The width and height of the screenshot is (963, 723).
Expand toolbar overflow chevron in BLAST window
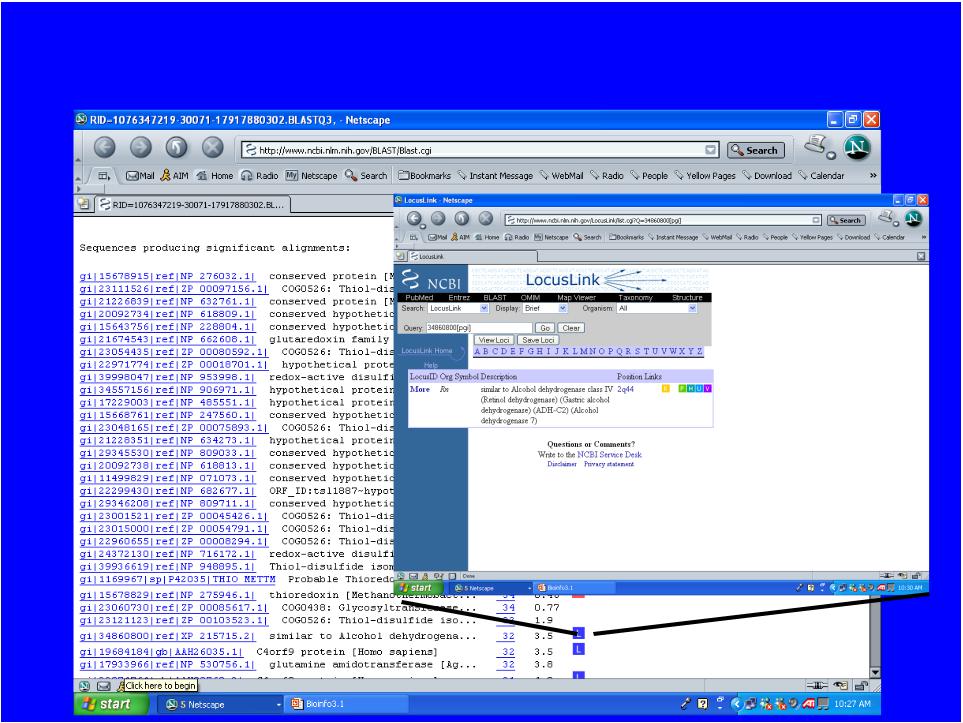coord(873,176)
